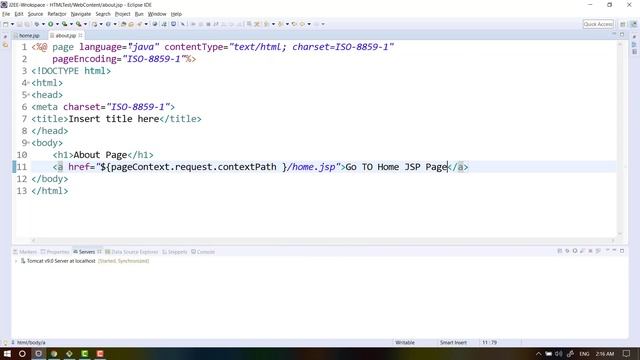Open the Snippets tab
Screen dimensions: 640x360
(175, 252)
